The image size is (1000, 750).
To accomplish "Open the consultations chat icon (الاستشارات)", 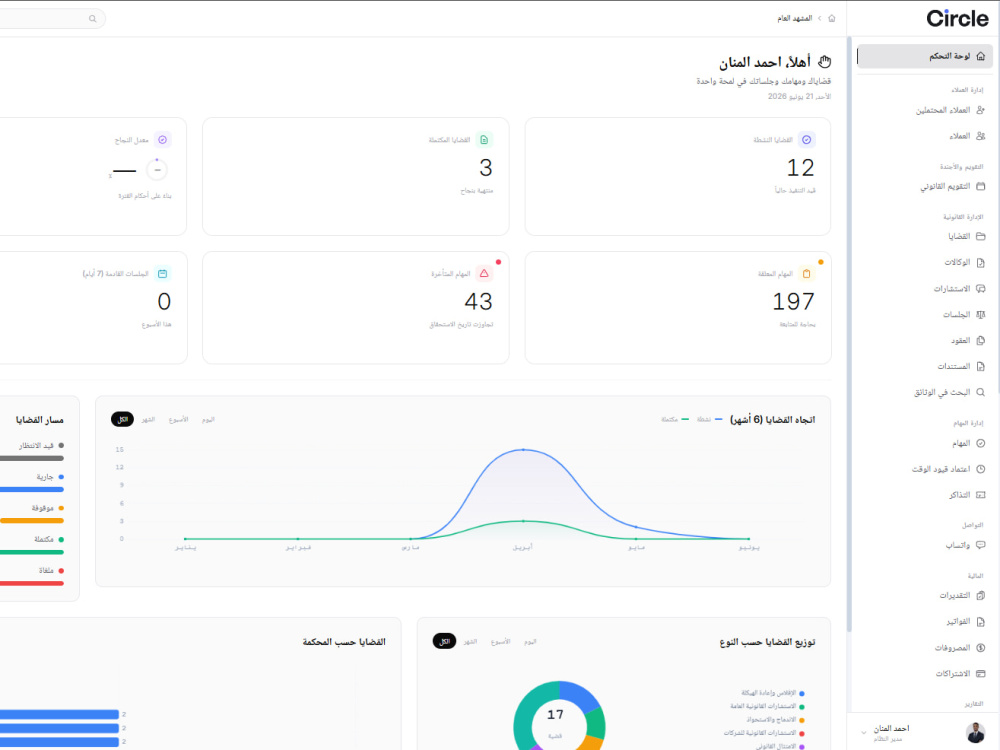I will (x=980, y=288).
